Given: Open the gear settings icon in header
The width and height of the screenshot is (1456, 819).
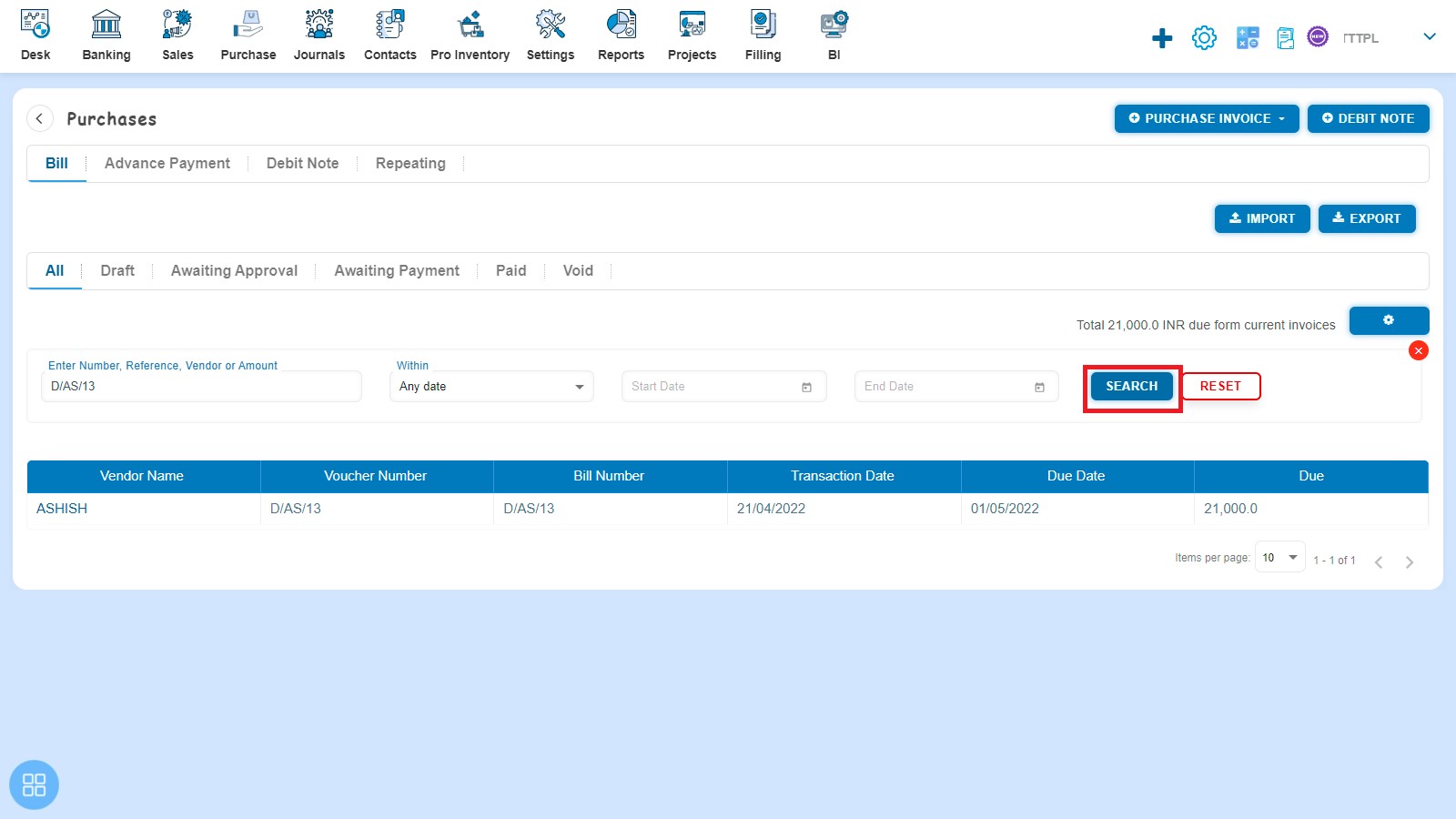Looking at the screenshot, I should [1204, 38].
